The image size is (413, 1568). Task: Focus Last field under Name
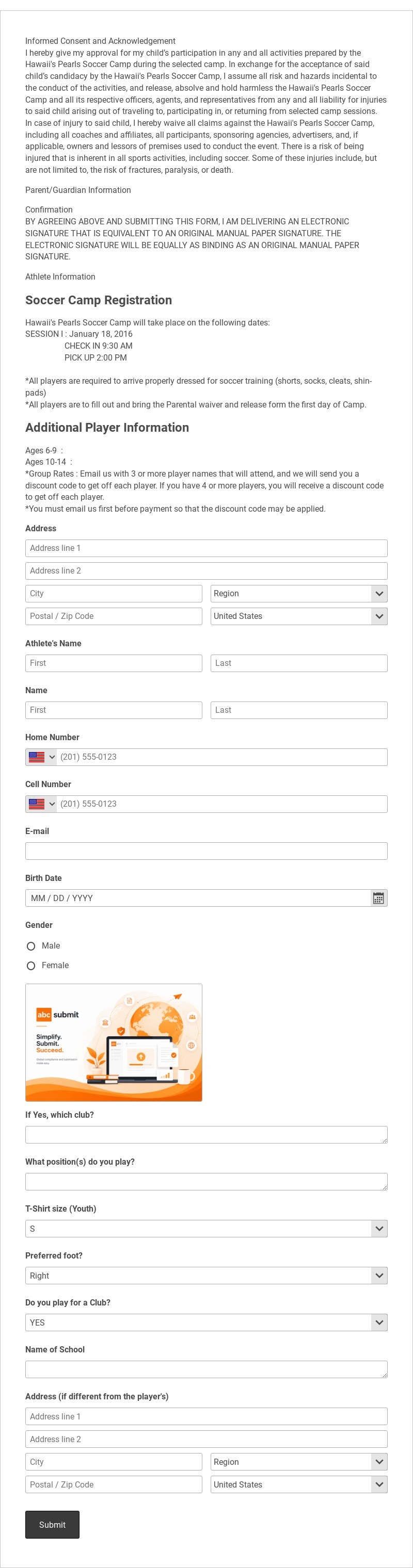pos(299,710)
